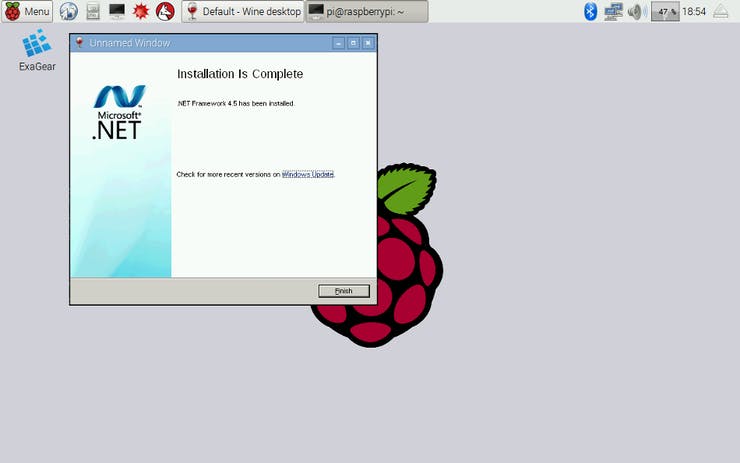Open the ExaGear desktop shortcut
This screenshot has height=463, width=740.
coord(36,51)
